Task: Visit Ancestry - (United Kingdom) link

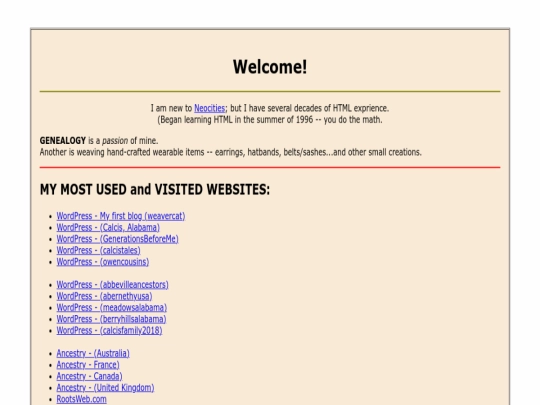Action: [x=105, y=388]
